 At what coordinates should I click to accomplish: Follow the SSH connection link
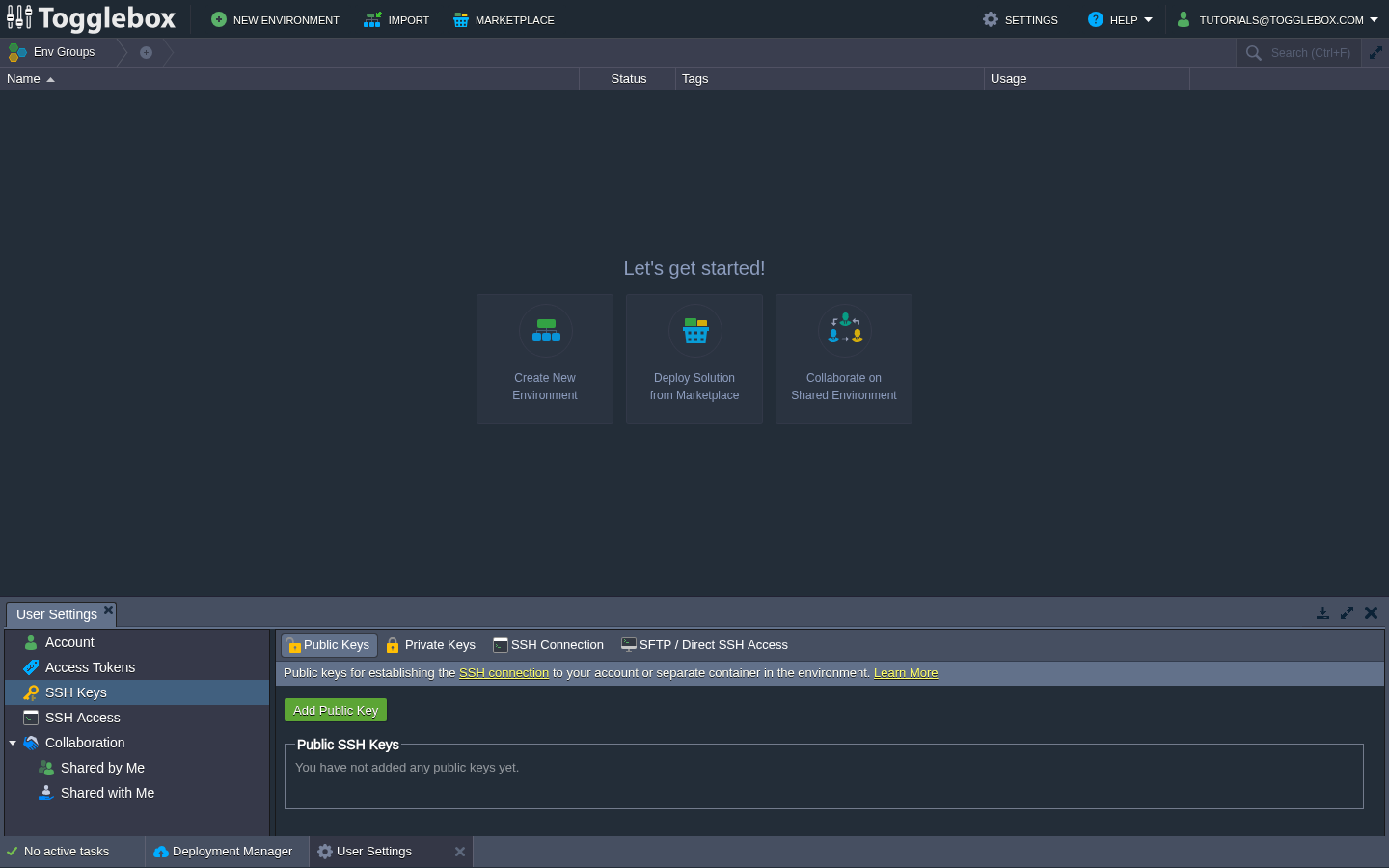click(504, 673)
